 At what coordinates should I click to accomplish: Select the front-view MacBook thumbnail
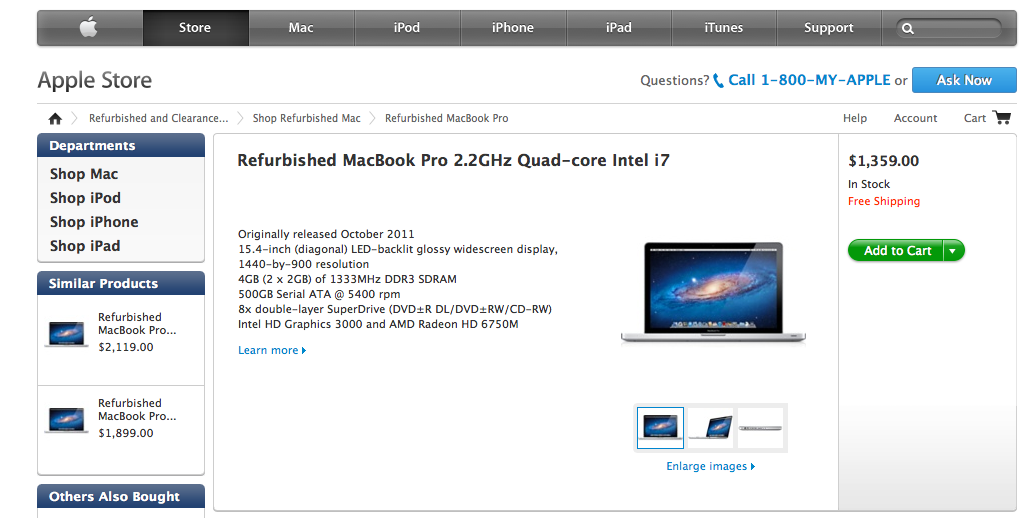(x=660, y=428)
